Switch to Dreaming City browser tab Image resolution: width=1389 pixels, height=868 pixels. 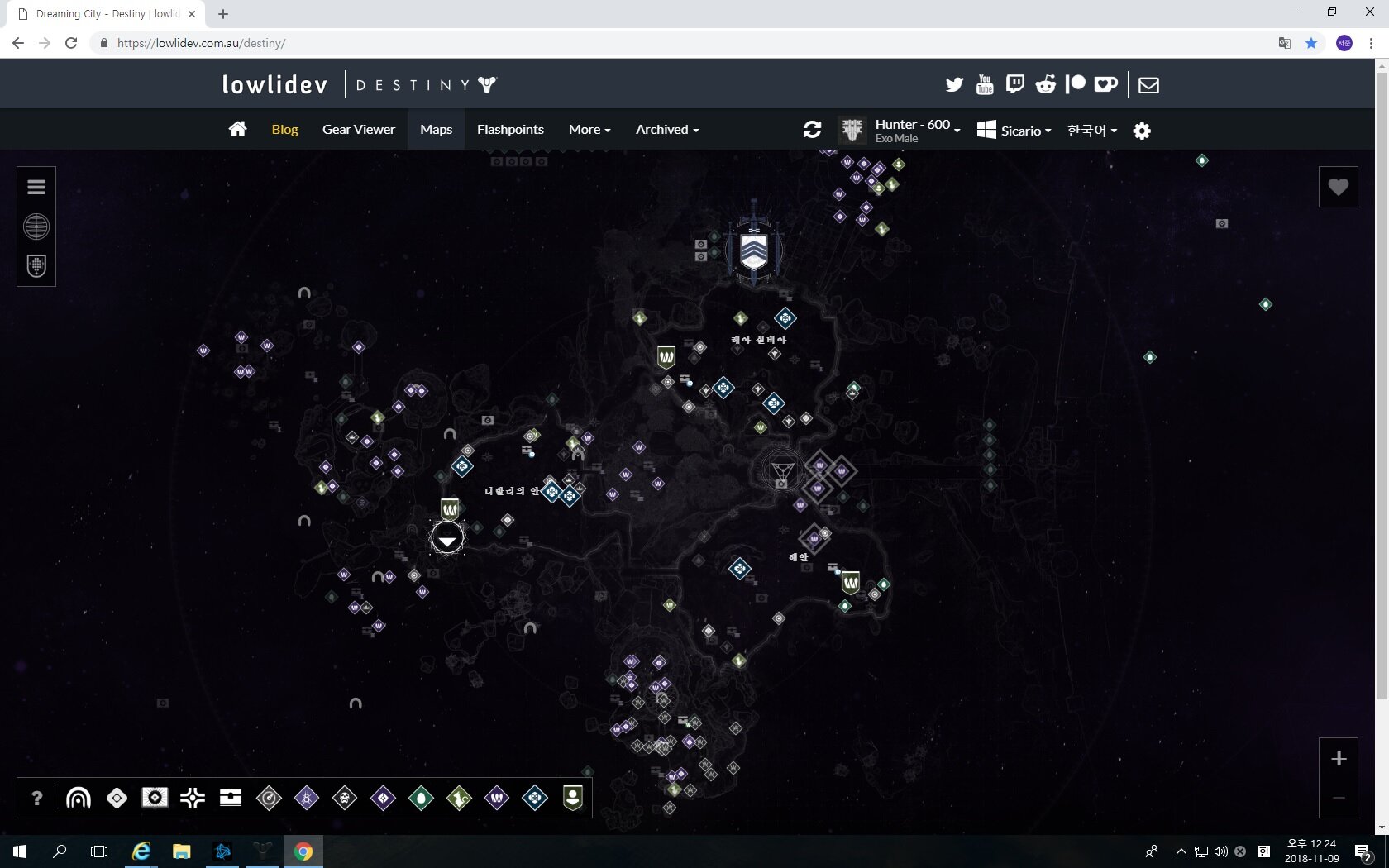click(107, 14)
